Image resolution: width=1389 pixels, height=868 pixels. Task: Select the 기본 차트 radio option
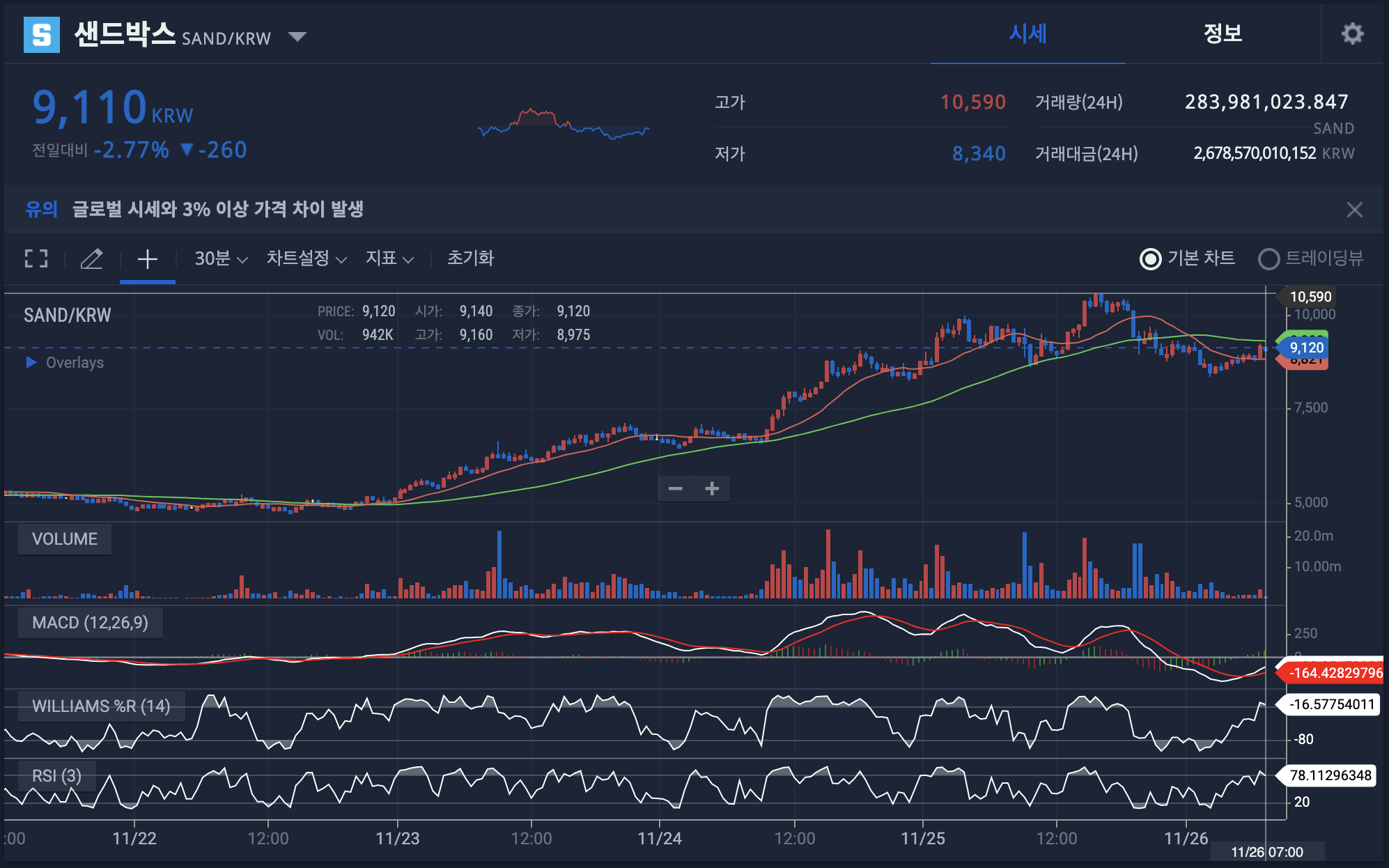click(1150, 259)
